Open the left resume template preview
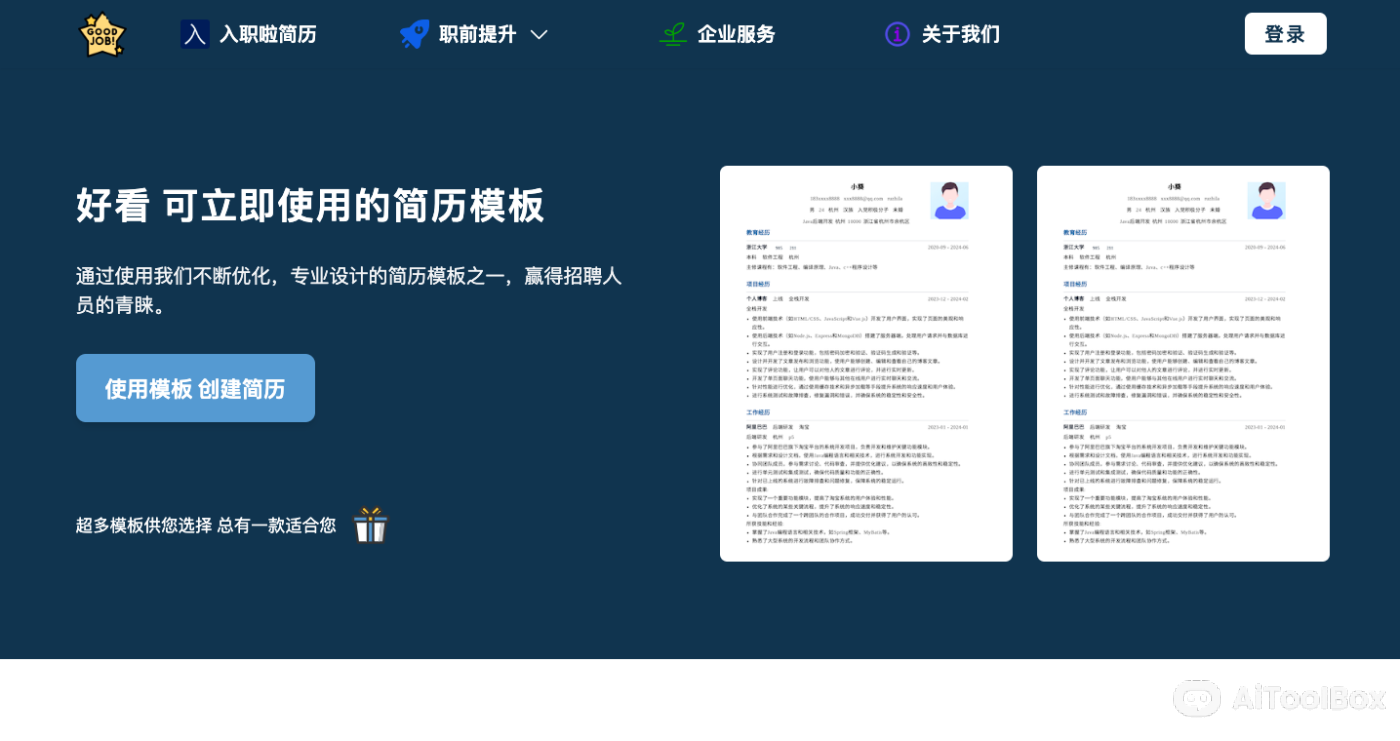Image resolution: width=1400 pixels, height=741 pixels. coord(865,363)
